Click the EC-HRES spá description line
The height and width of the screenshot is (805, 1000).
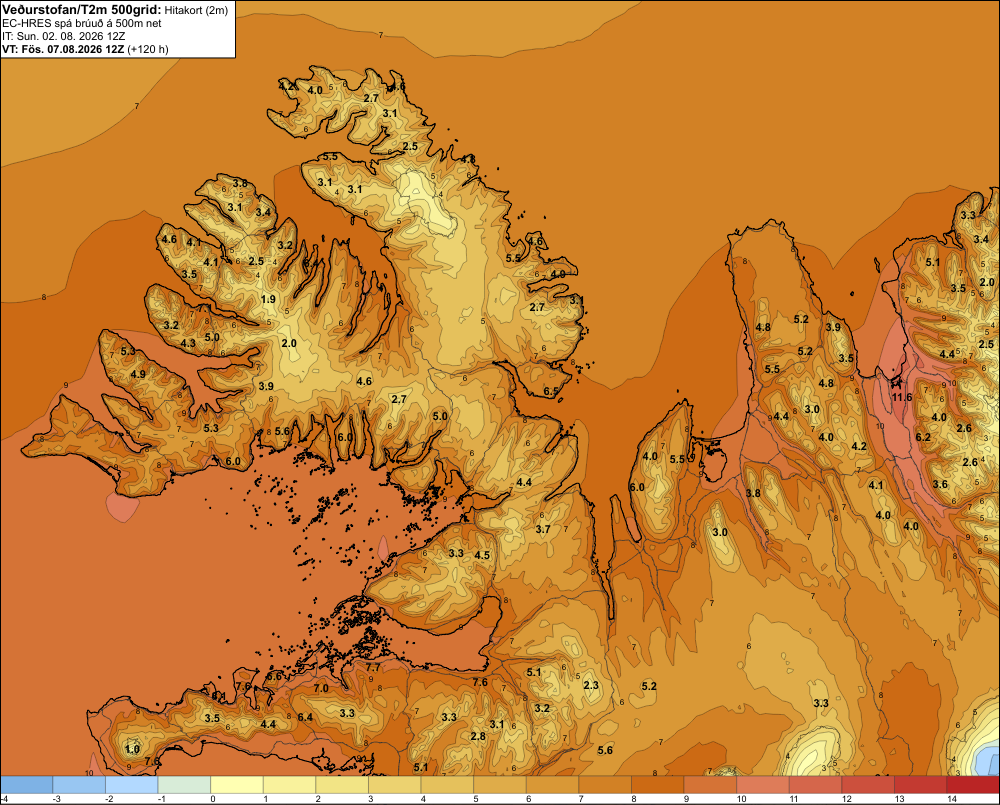pos(82,24)
